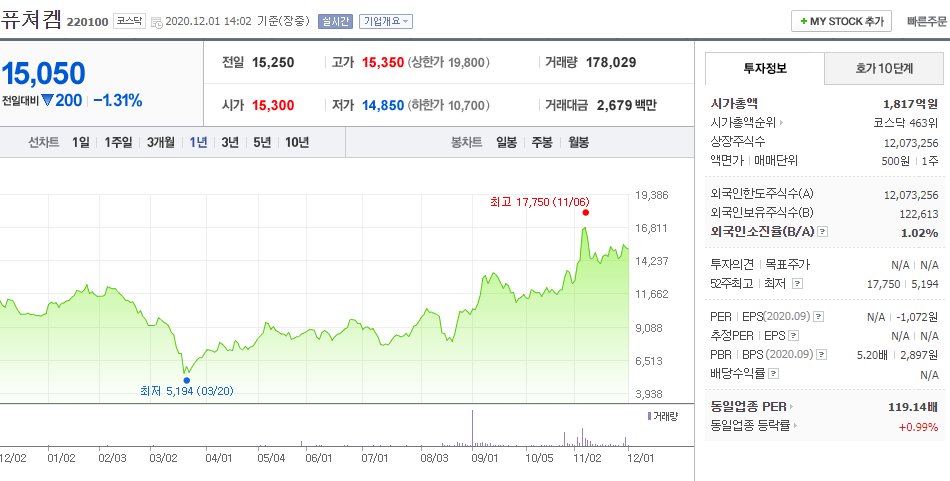
Task: Open help icon next to 추정PER EPS
Action: 793,336
